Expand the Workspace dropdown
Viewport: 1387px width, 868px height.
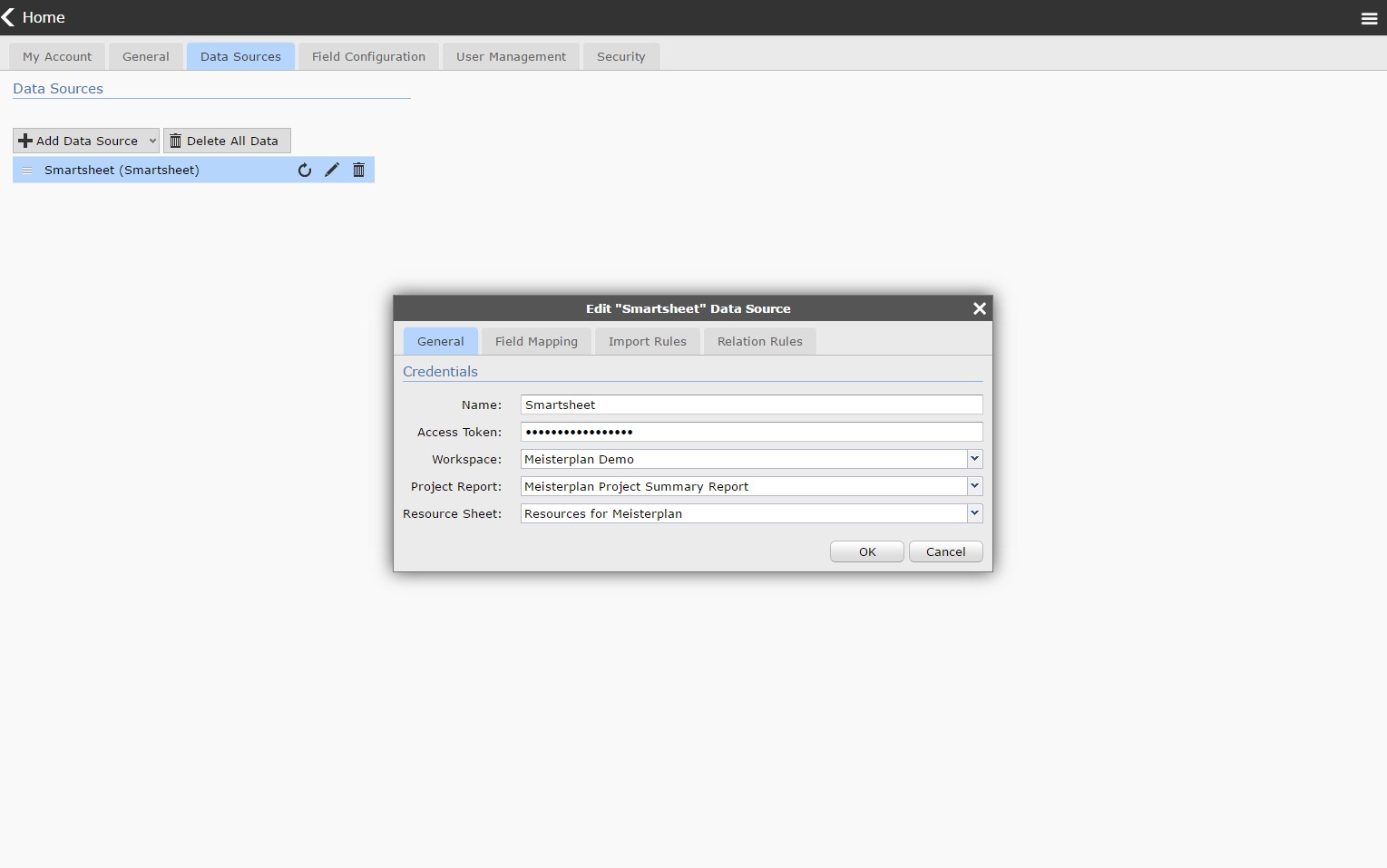974,459
